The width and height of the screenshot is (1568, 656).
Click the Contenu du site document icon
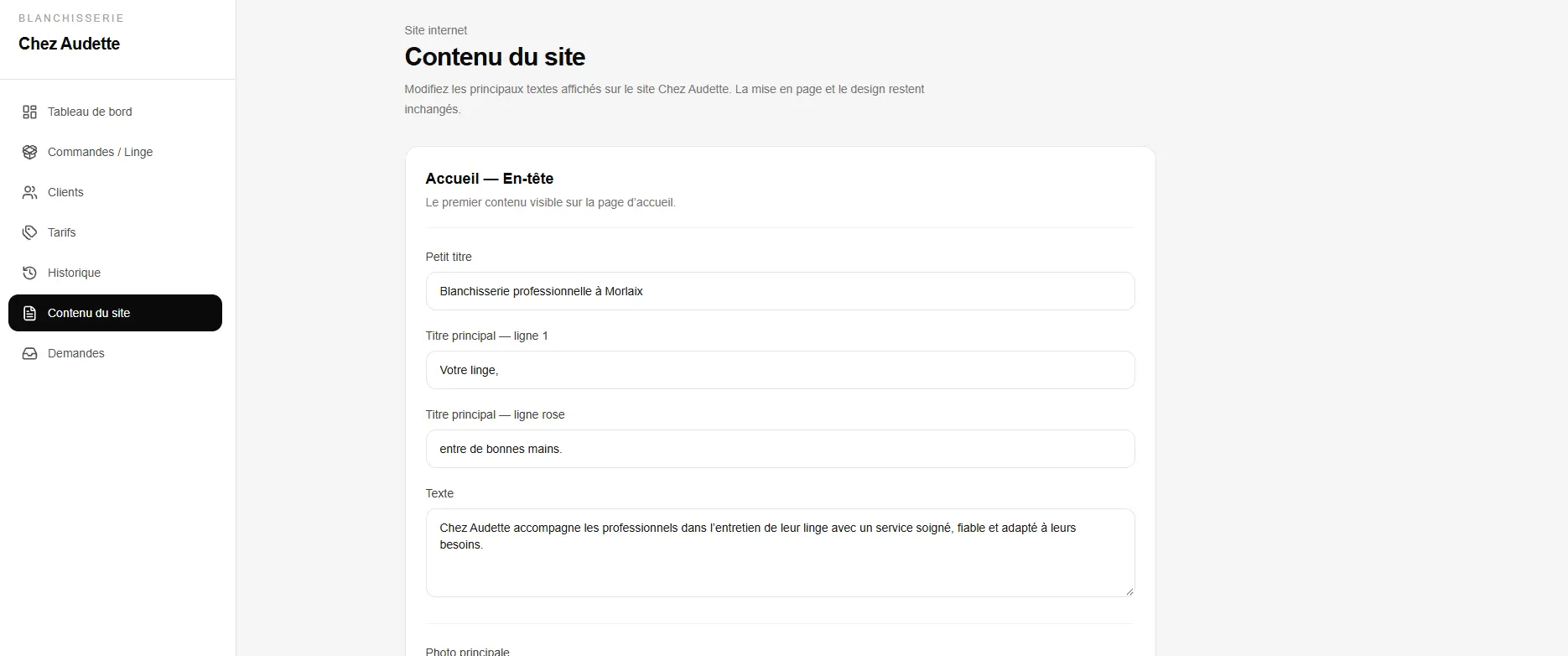click(x=29, y=313)
